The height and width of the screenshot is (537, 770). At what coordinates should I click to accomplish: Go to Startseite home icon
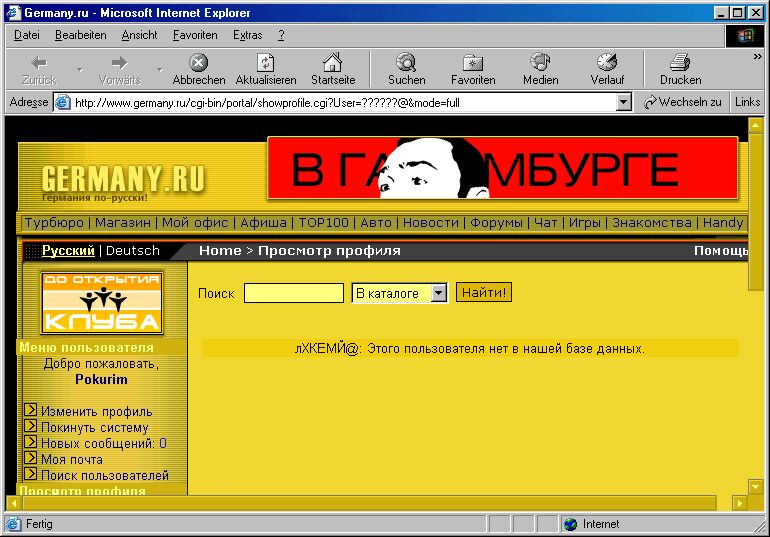click(332, 62)
